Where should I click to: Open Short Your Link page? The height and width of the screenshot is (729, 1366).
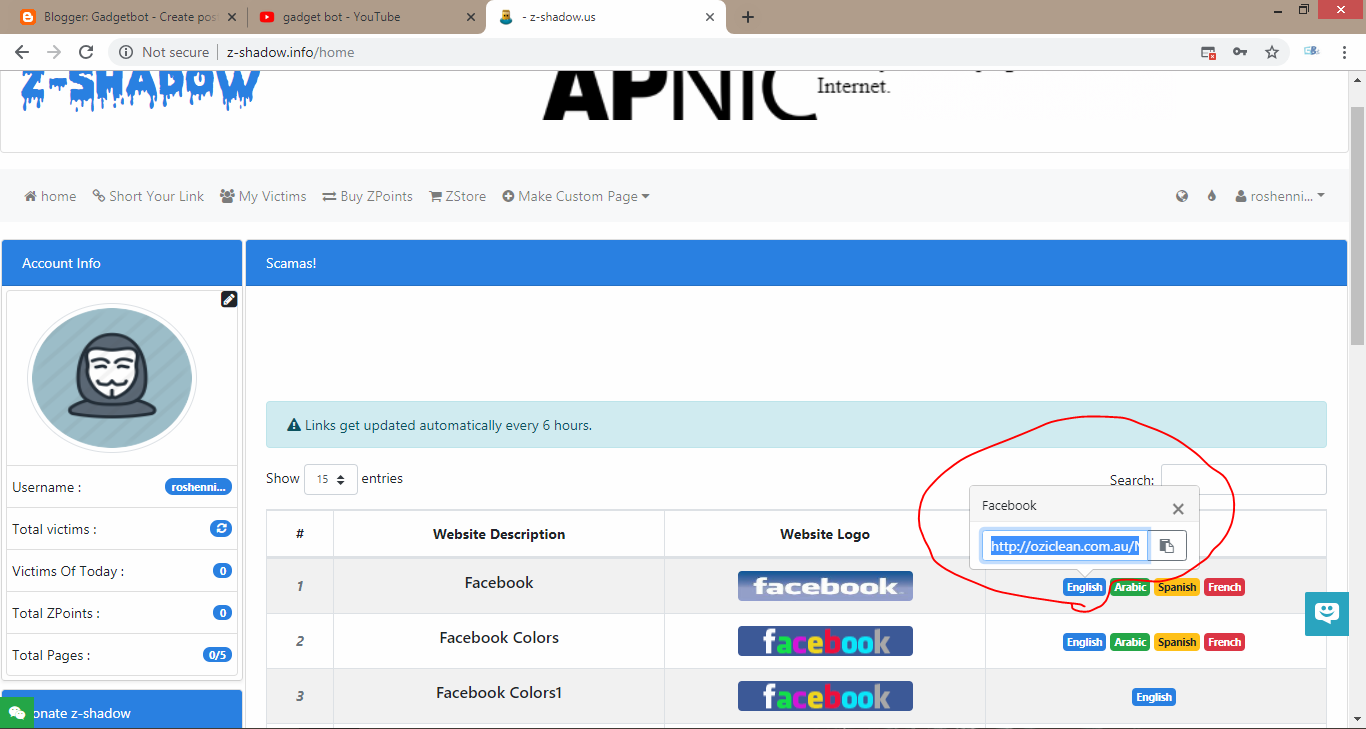click(148, 196)
